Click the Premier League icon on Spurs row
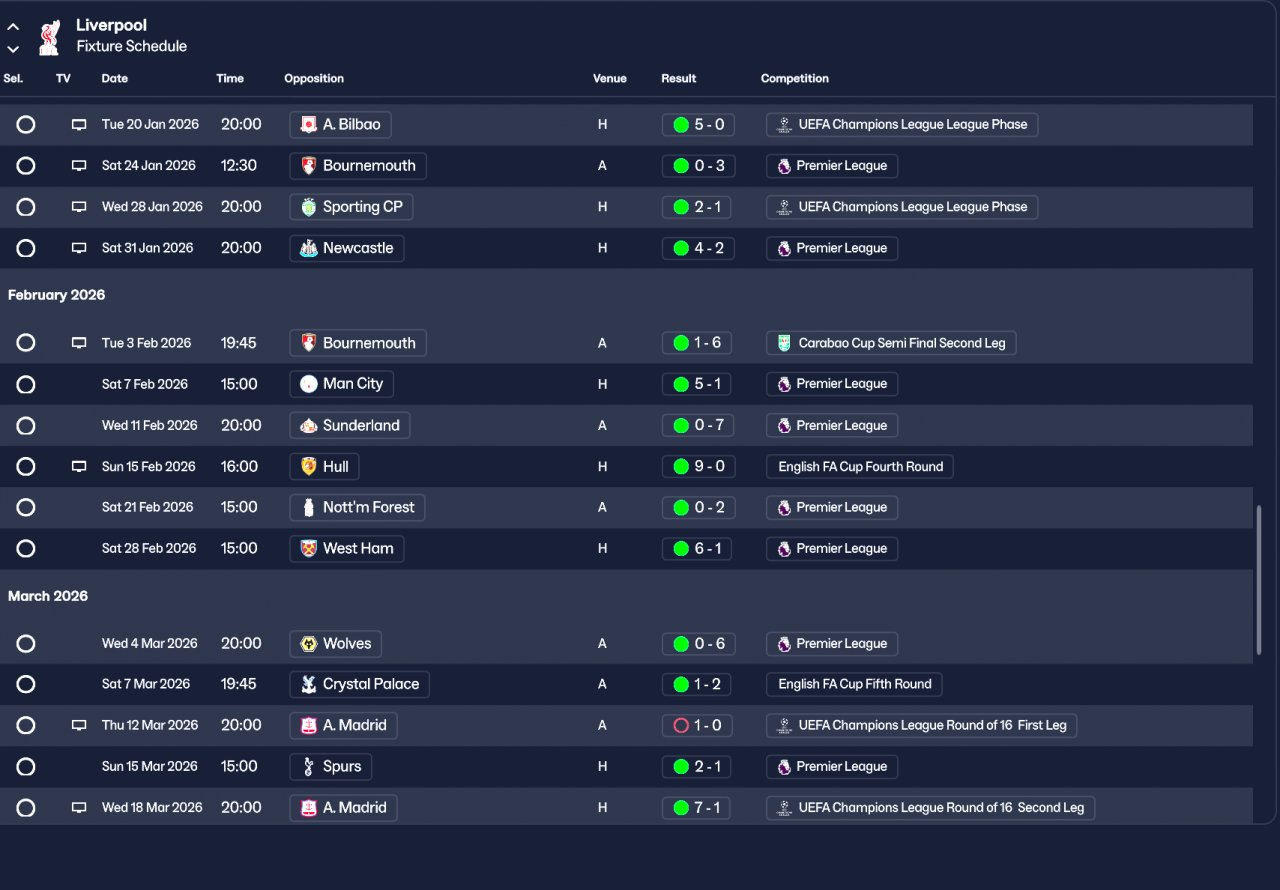Screen dimensions: 1280x890 (x=784, y=766)
